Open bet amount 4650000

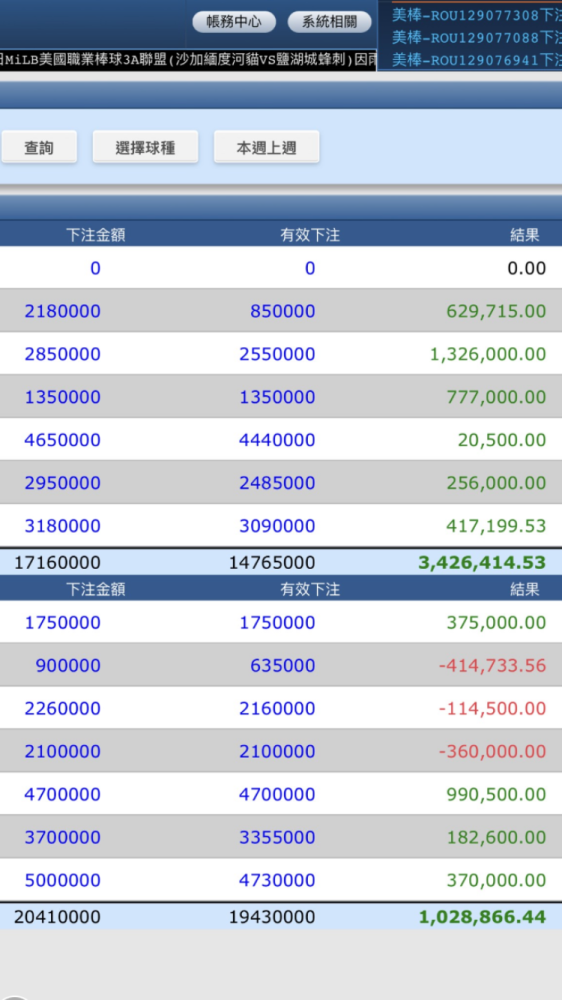click(63, 440)
